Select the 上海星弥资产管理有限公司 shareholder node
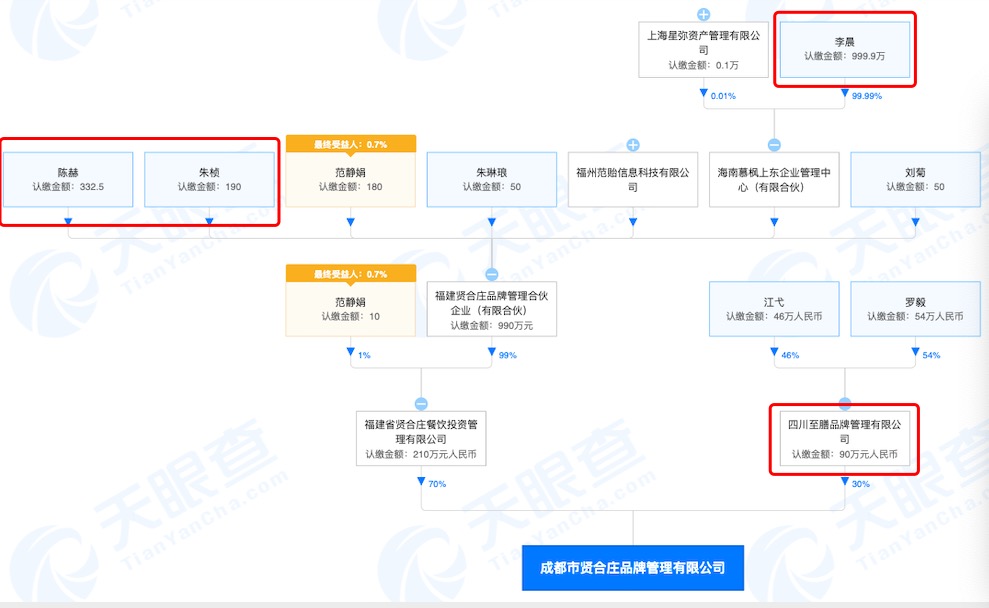The height and width of the screenshot is (608, 989). pos(703,50)
